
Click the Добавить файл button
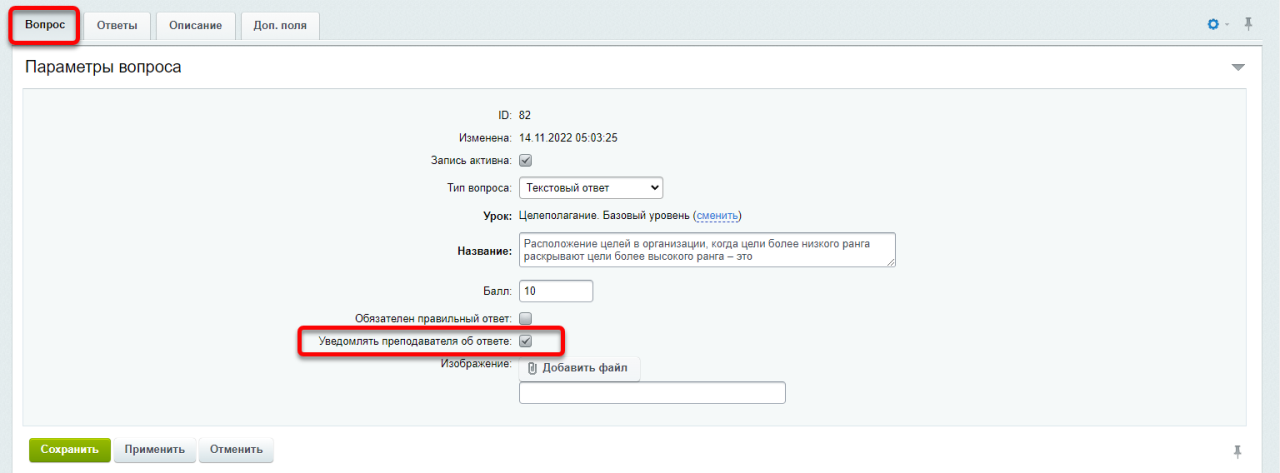point(579,368)
